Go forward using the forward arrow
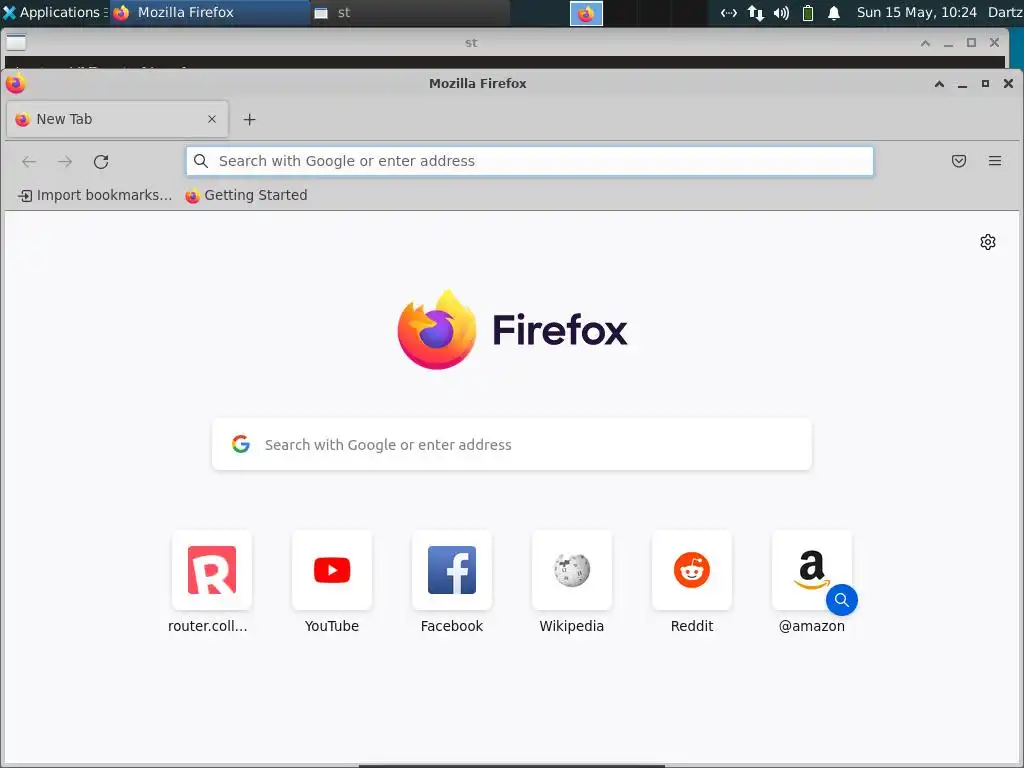This screenshot has width=1024, height=768. tap(65, 161)
